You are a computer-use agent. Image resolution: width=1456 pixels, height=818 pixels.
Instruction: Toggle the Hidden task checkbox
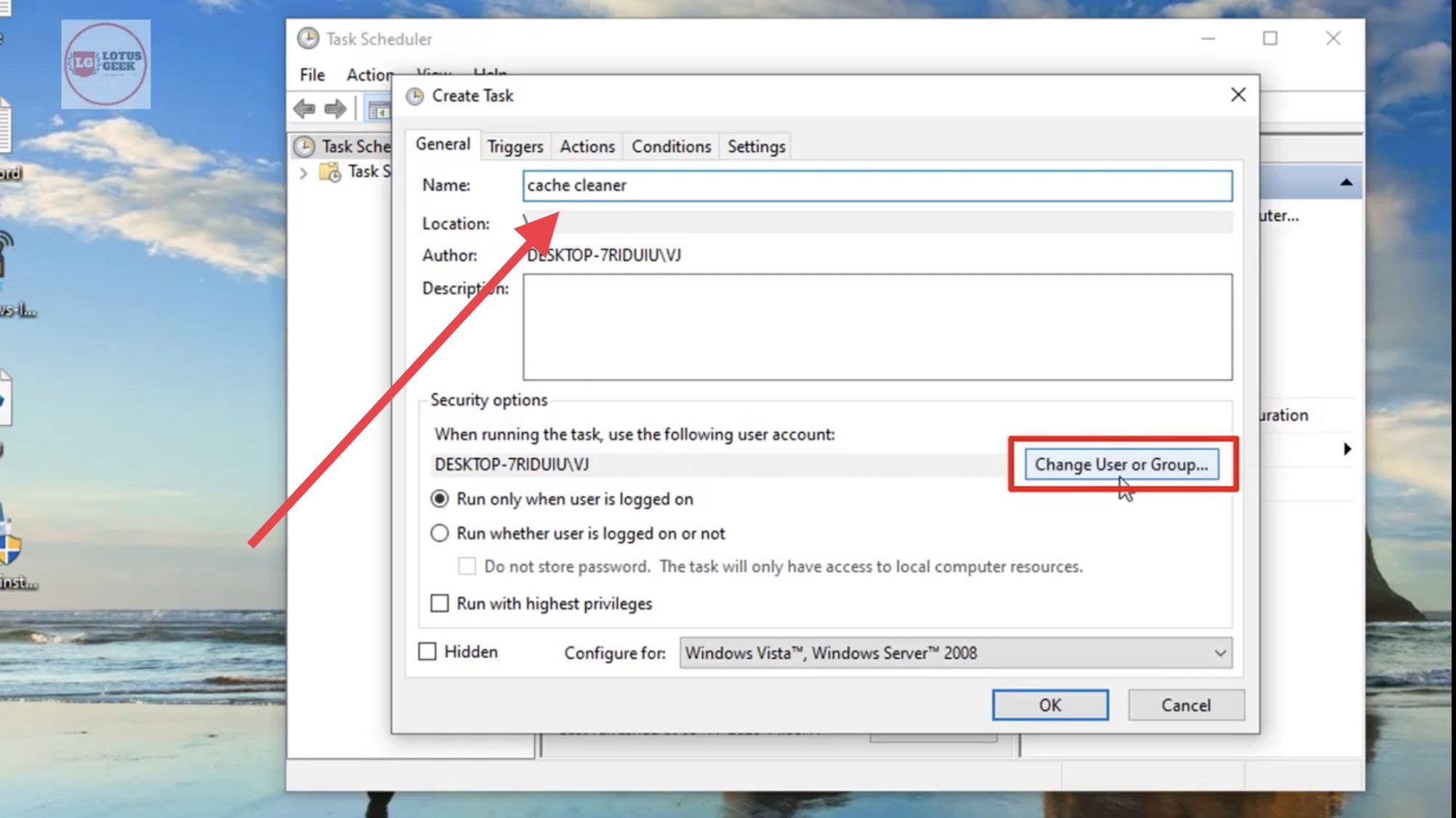pos(427,651)
